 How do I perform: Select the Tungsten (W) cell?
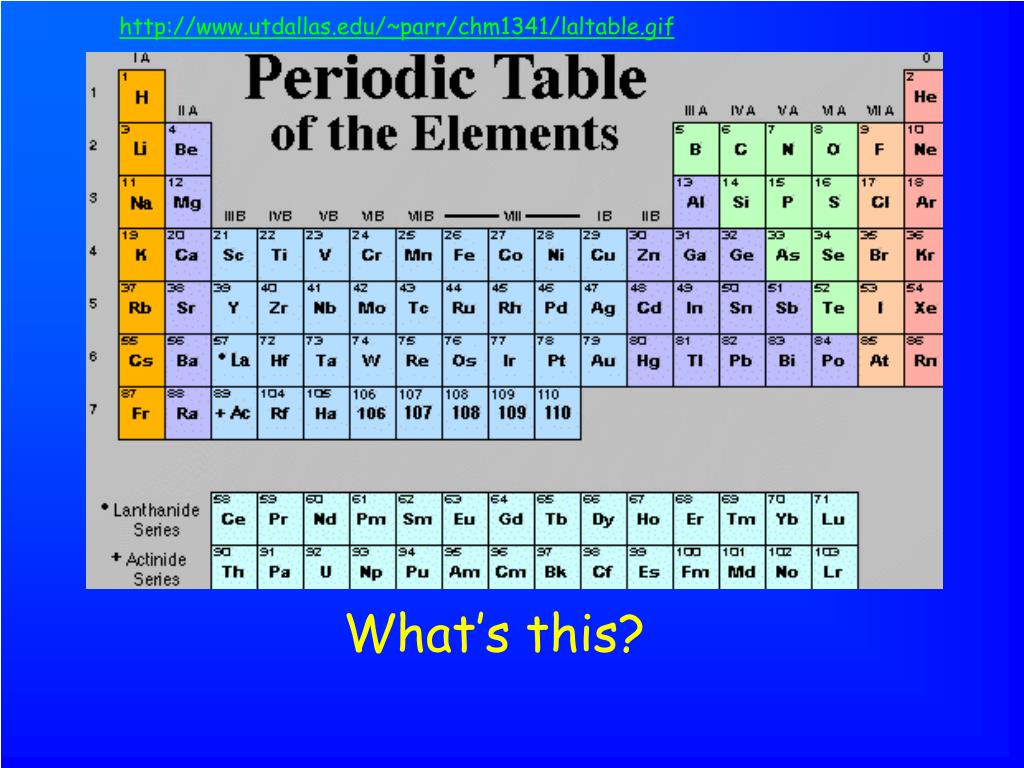pyautogui.click(x=373, y=360)
